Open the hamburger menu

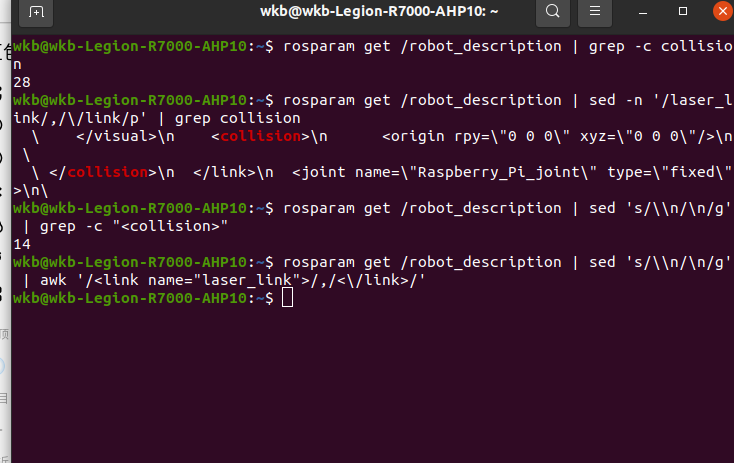[x=595, y=11]
